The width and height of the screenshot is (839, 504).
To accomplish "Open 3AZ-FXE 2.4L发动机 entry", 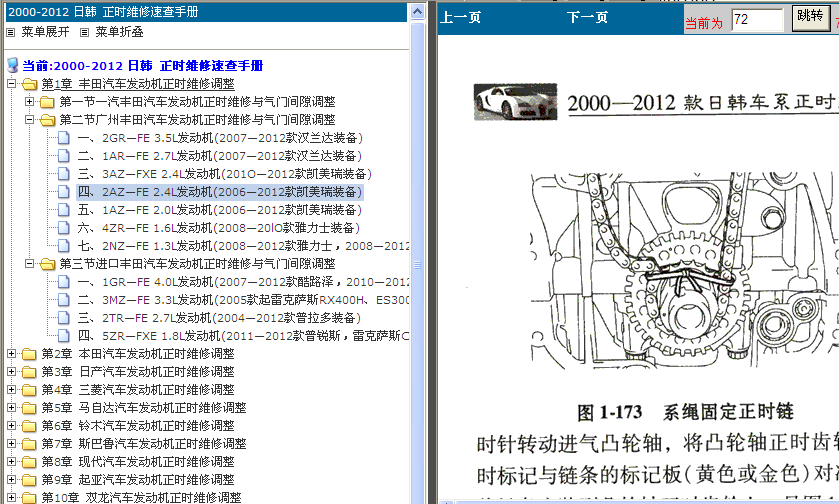I will [225, 174].
